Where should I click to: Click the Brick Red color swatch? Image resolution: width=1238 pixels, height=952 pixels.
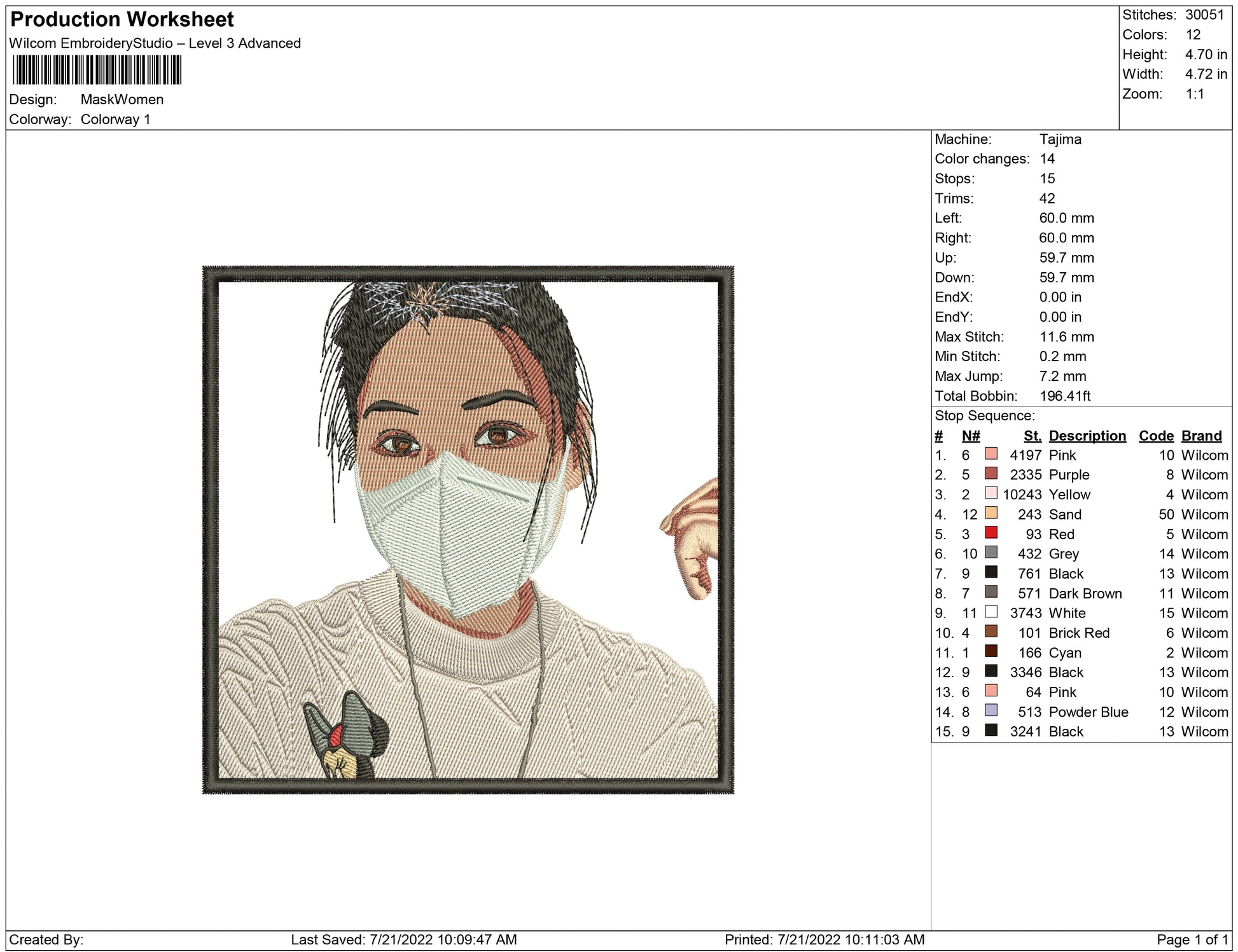click(991, 631)
